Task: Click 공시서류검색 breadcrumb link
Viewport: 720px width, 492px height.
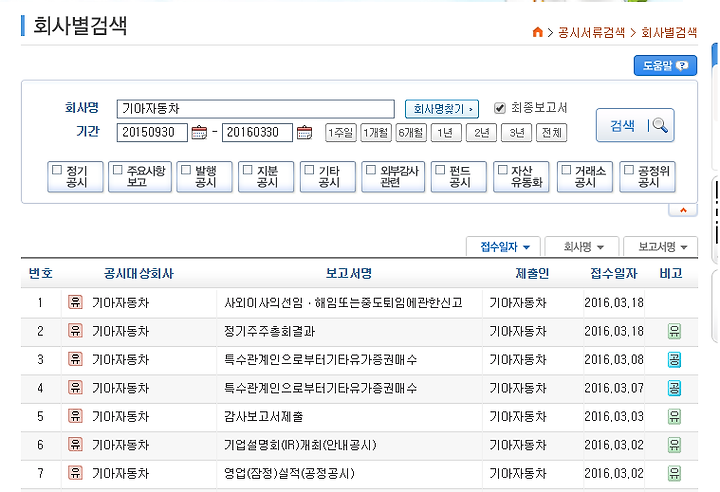Action: coord(591,32)
